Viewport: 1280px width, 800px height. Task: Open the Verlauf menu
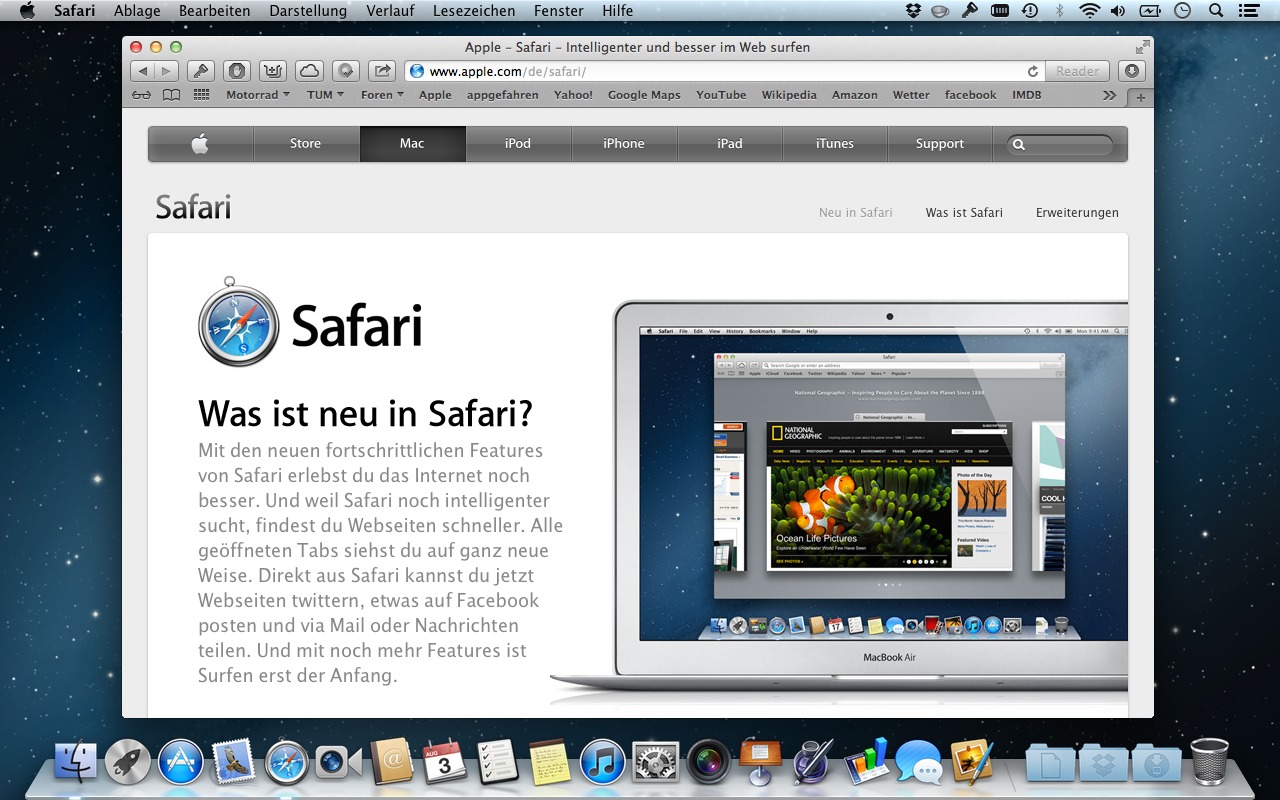tap(390, 11)
